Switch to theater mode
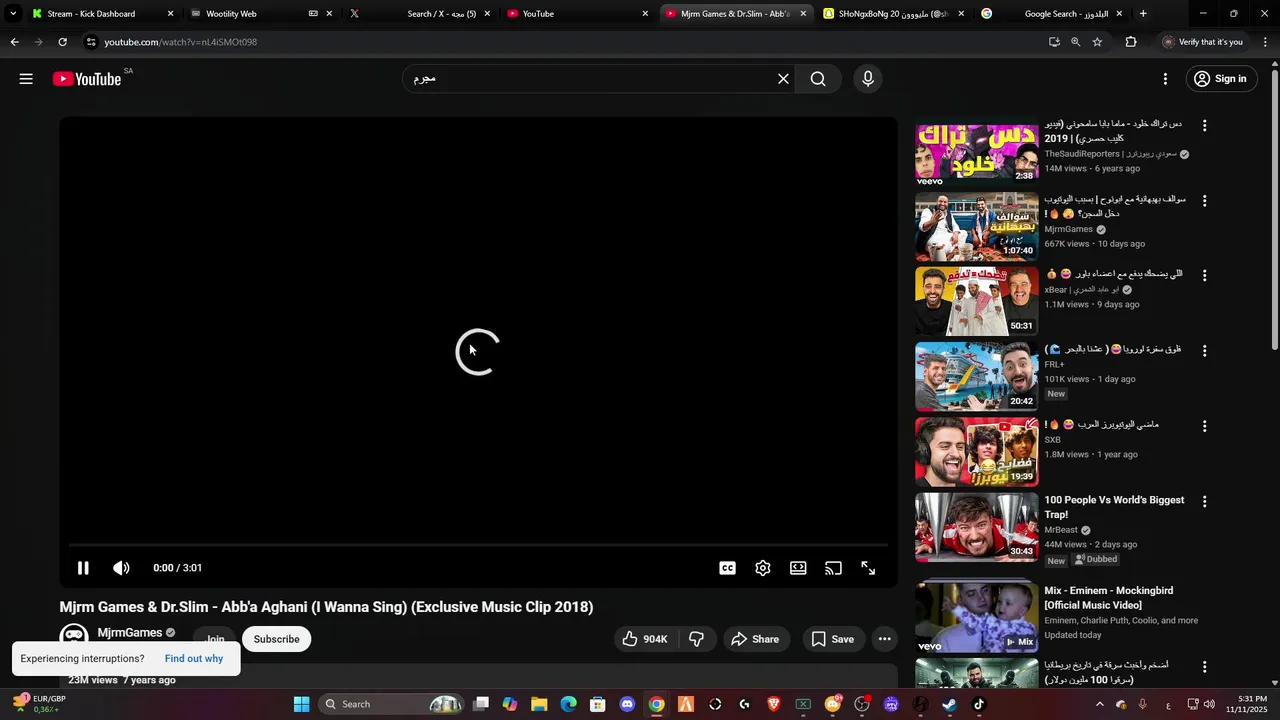Viewport: 1280px width, 720px height. tap(798, 568)
